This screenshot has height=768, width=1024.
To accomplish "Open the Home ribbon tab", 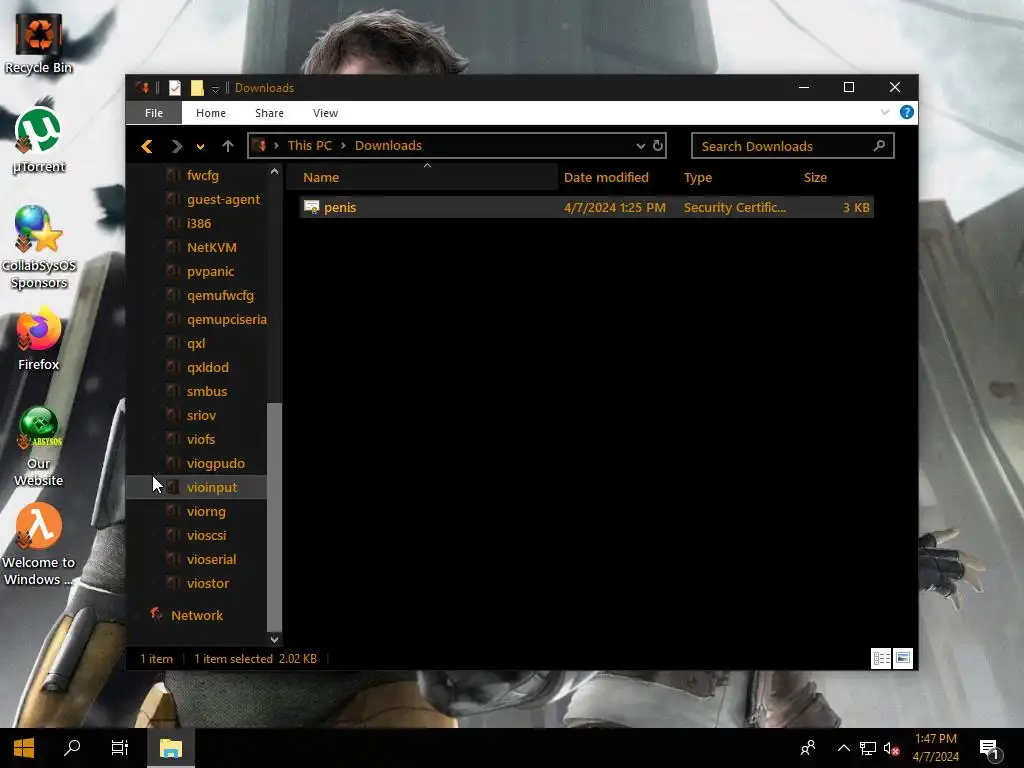I will (x=211, y=113).
